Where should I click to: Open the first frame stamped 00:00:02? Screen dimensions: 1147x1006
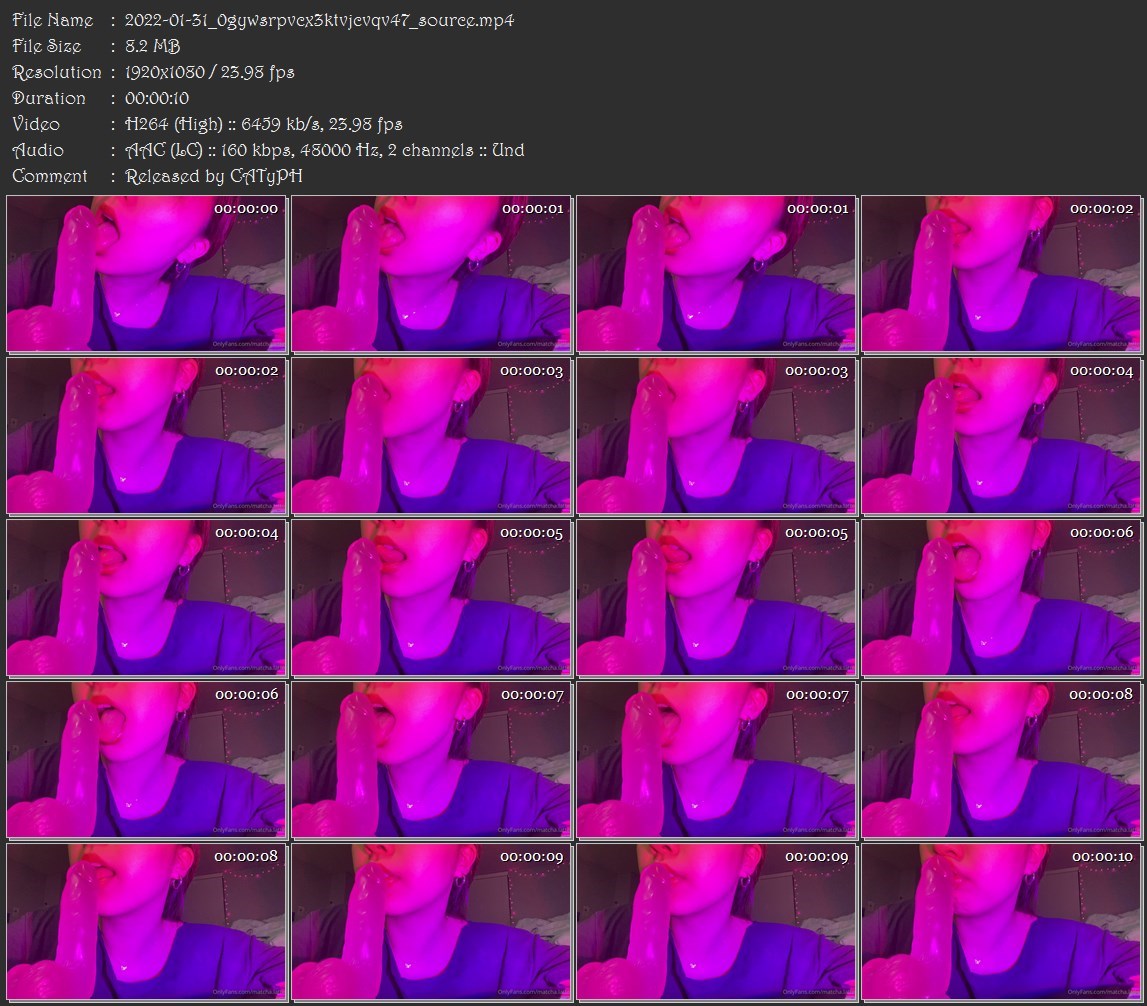coord(1001,274)
